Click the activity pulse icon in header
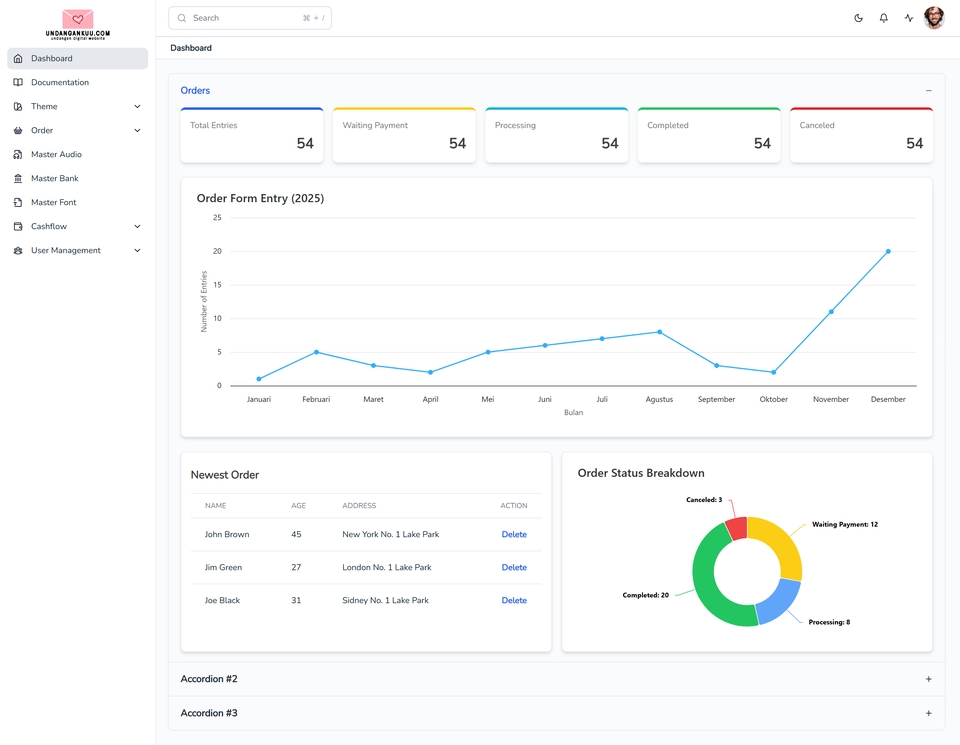The width and height of the screenshot is (960, 745). (x=908, y=17)
